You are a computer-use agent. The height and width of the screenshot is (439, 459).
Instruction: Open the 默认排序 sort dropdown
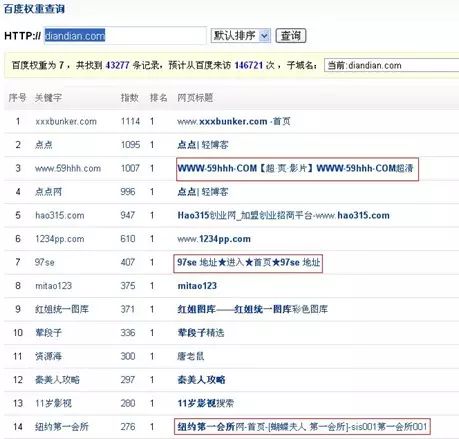pos(240,35)
